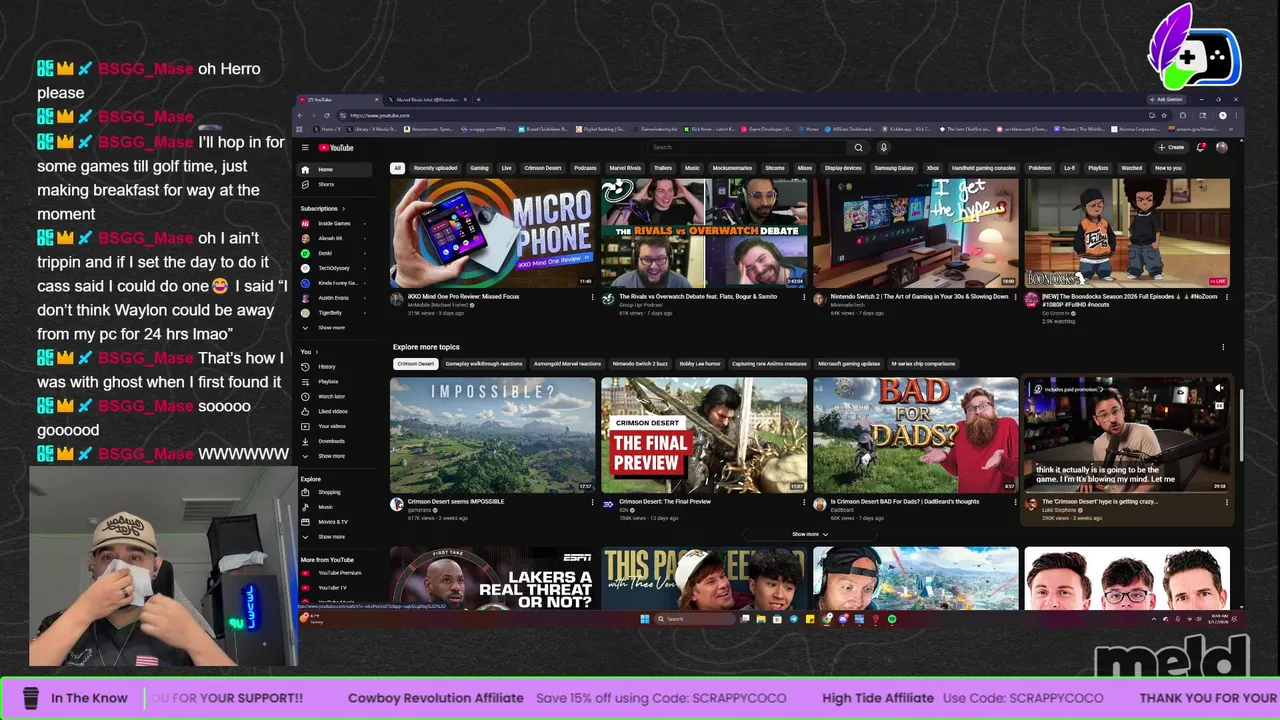The image size is (1280, 720).
Task: Open the Windows Start menu
Action: [x=645, y=619]
